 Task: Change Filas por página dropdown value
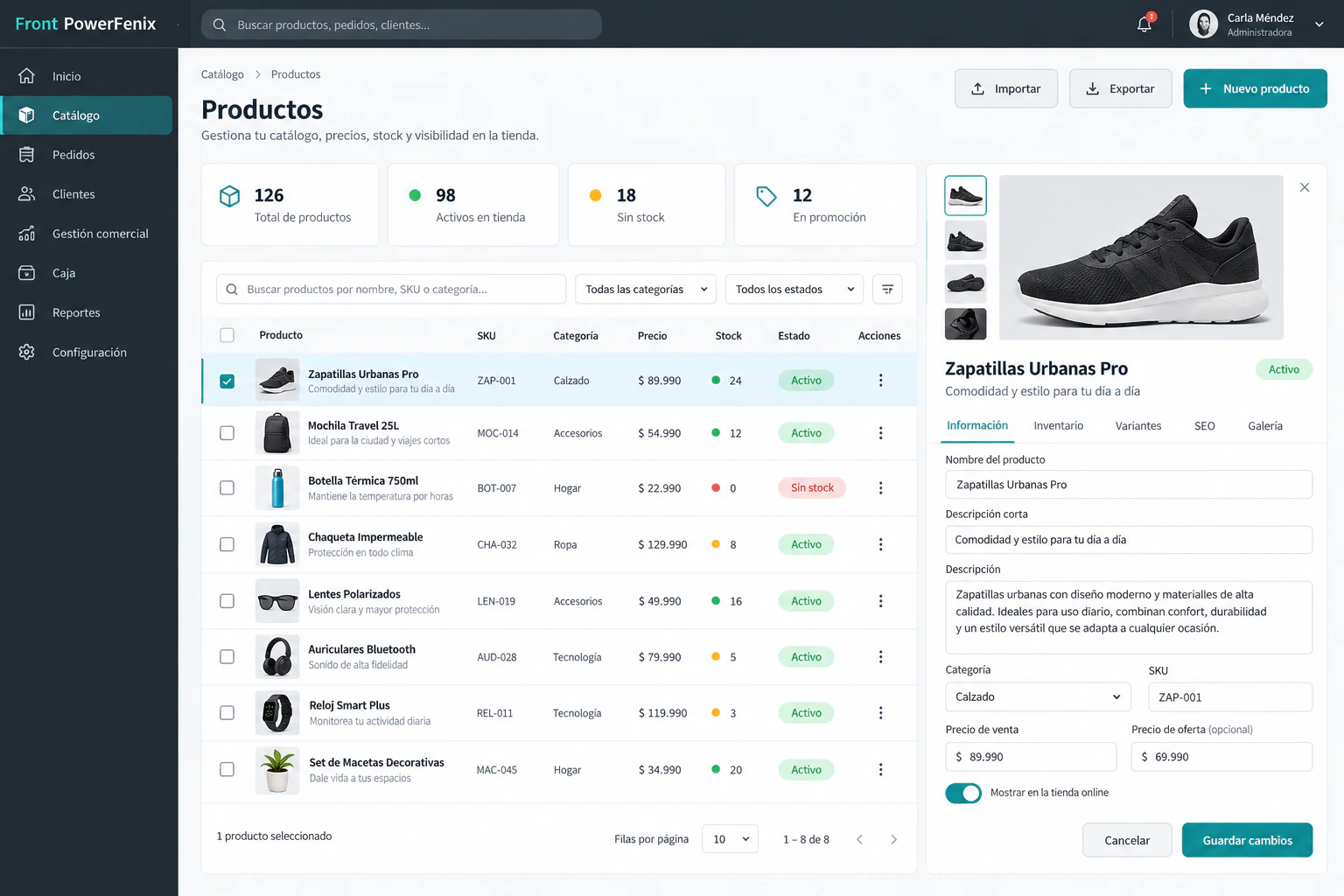tap(730, 839)
